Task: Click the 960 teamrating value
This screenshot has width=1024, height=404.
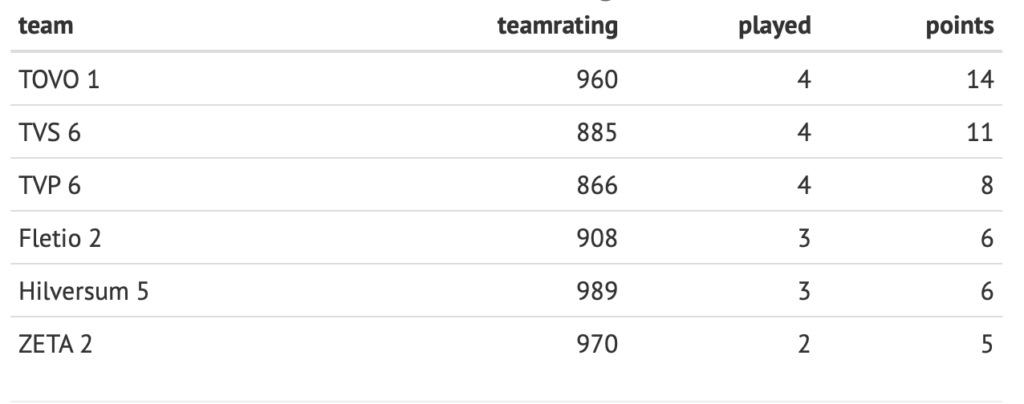Action: (598, 79)
